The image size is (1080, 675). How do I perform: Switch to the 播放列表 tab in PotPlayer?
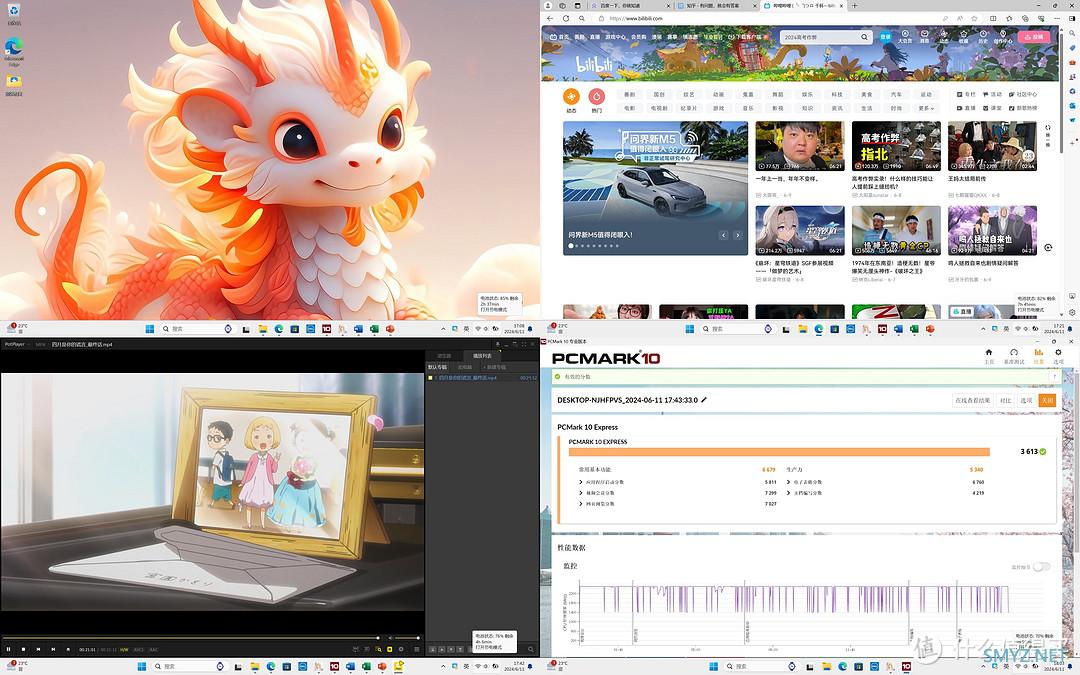point(482,355)
